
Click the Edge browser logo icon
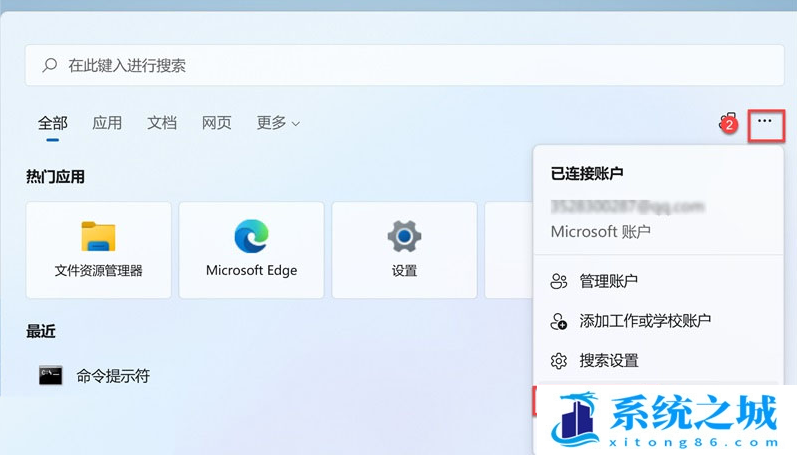click(251, 236)
